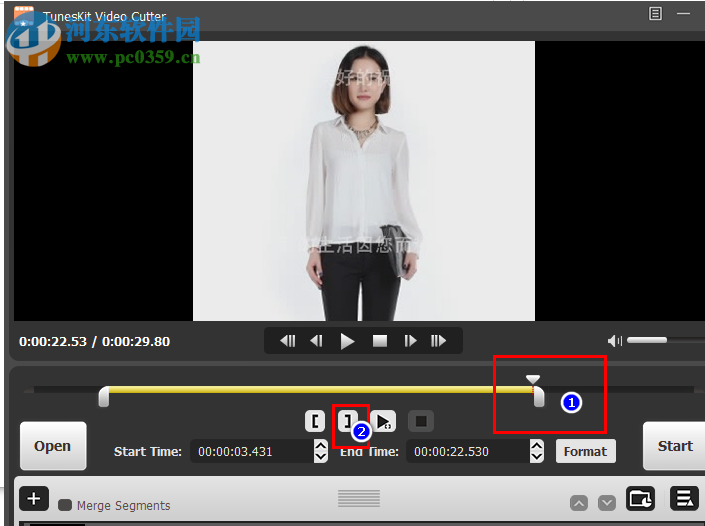
Task: Increase the Start Time value
Action: [321, 446]
